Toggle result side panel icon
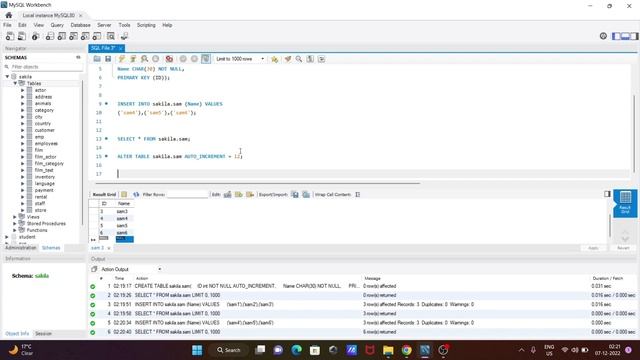 pos(607,194)
